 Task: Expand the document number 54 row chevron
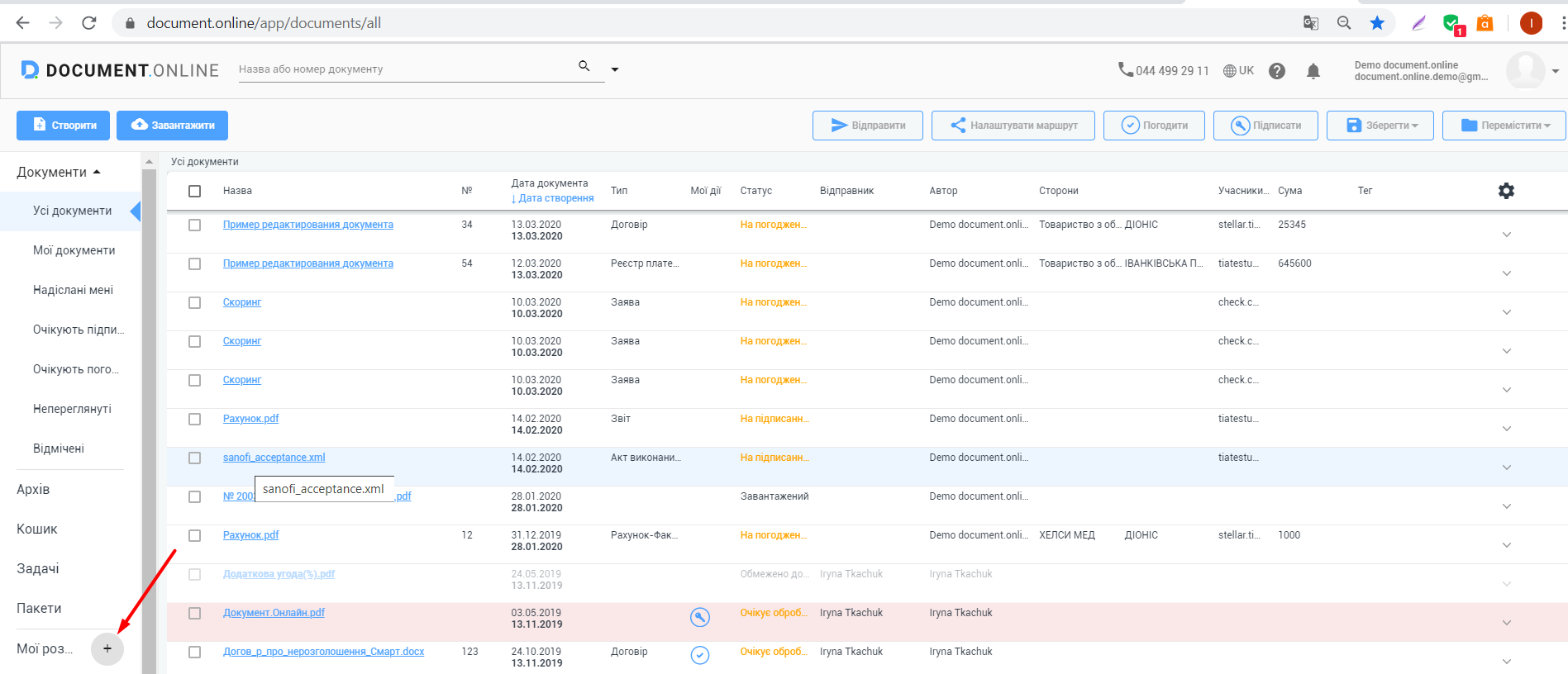pos(1506,273)
